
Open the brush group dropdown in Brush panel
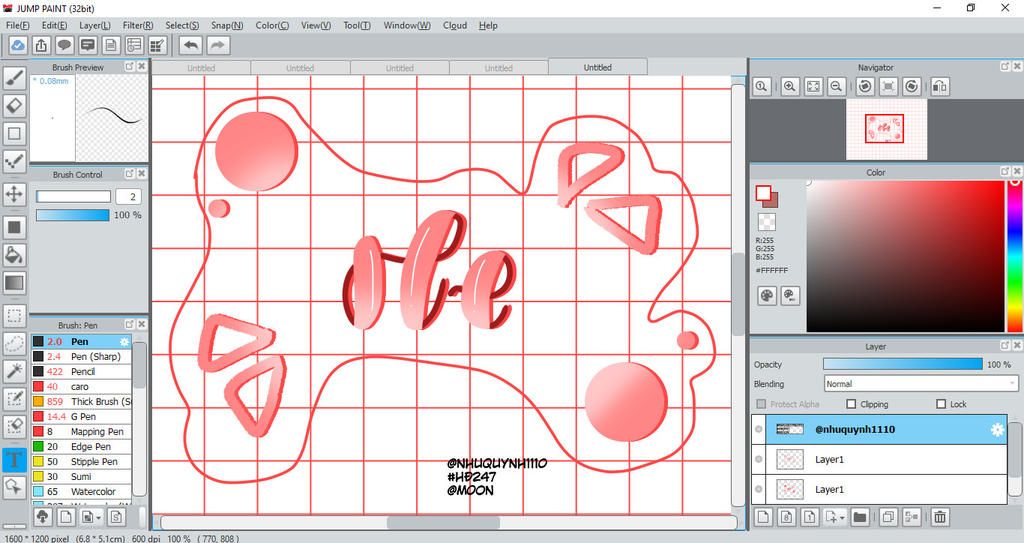[x=99, y=518]
